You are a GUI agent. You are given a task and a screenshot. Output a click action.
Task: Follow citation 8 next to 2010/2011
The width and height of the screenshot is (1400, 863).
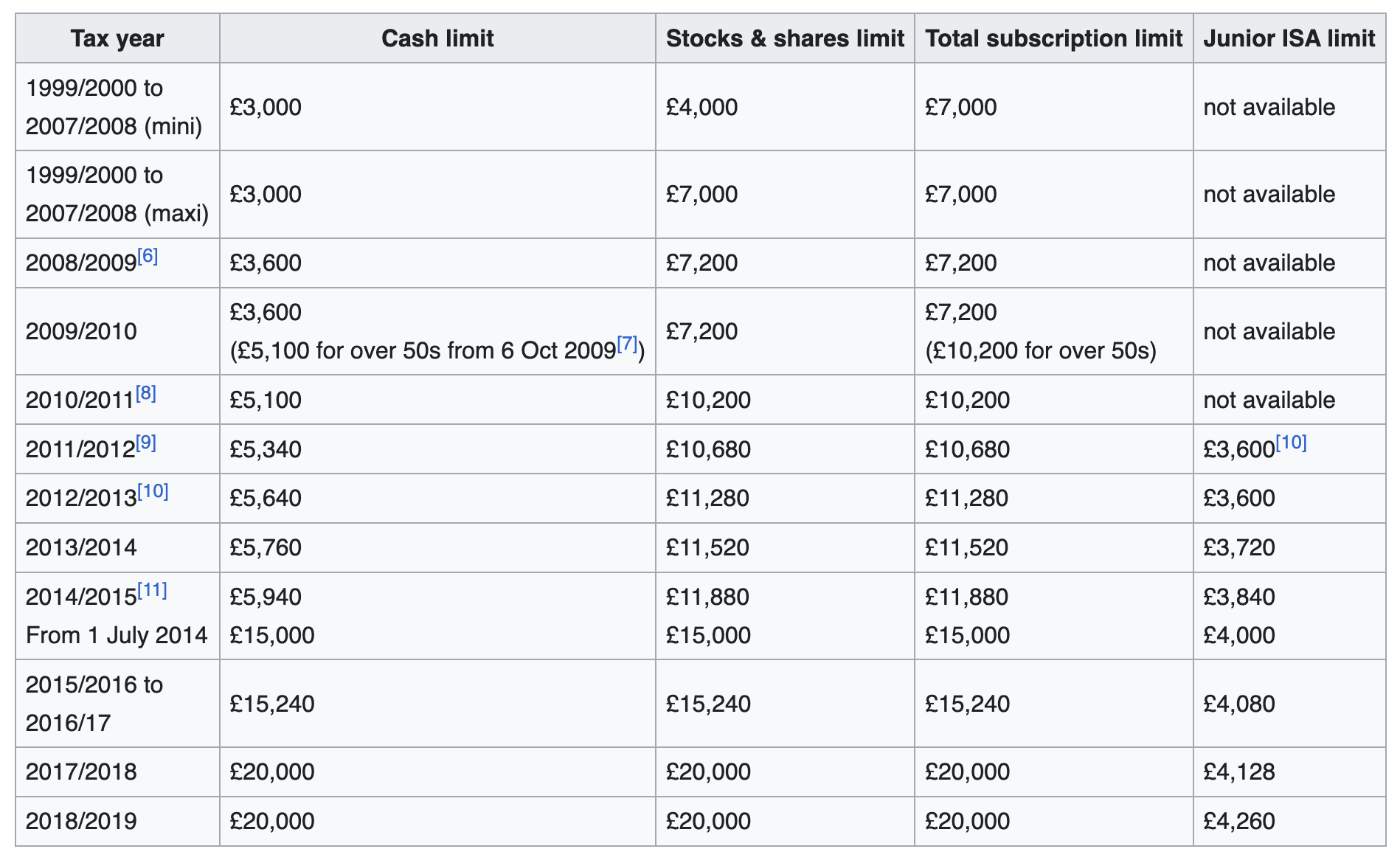[x=145, y=394]
